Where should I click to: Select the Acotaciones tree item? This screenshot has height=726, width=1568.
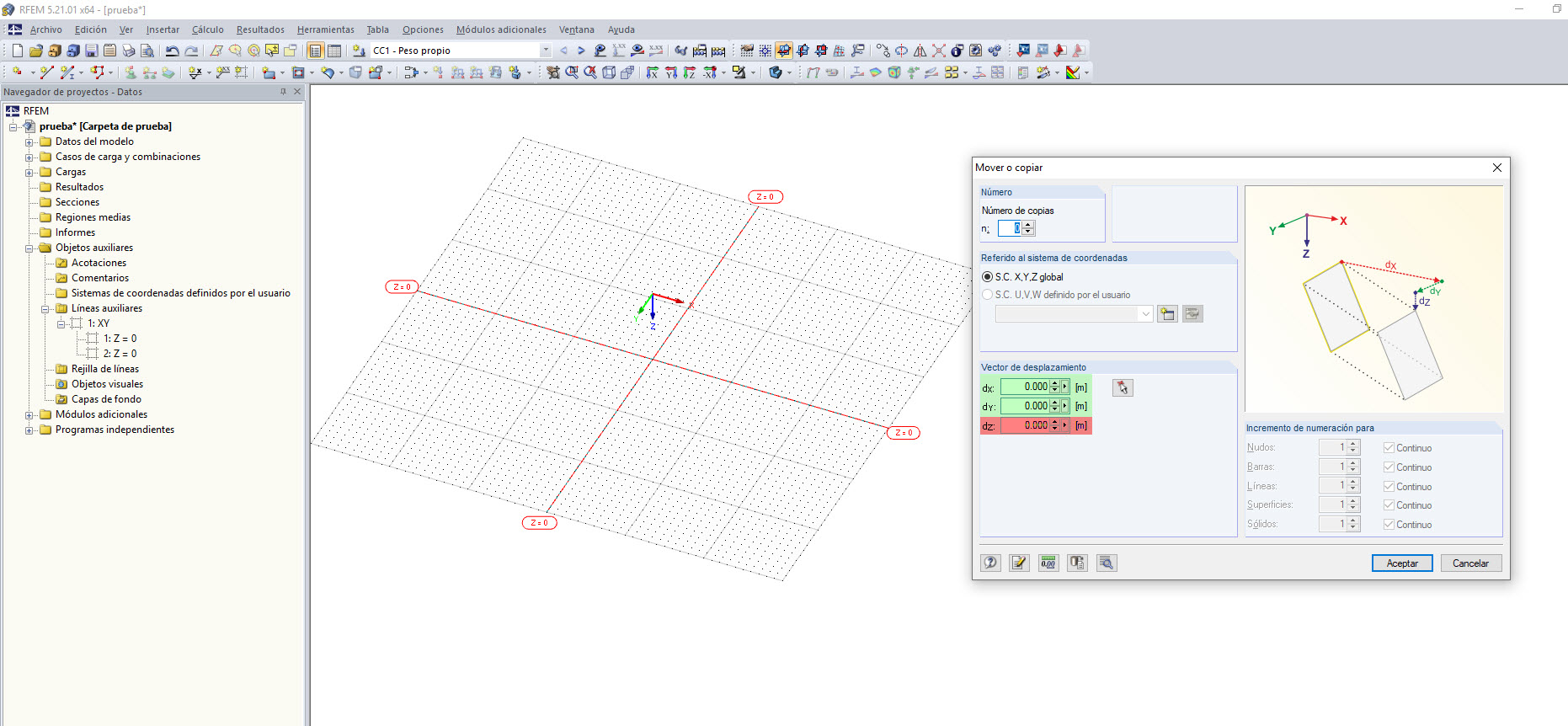(99, 263)
